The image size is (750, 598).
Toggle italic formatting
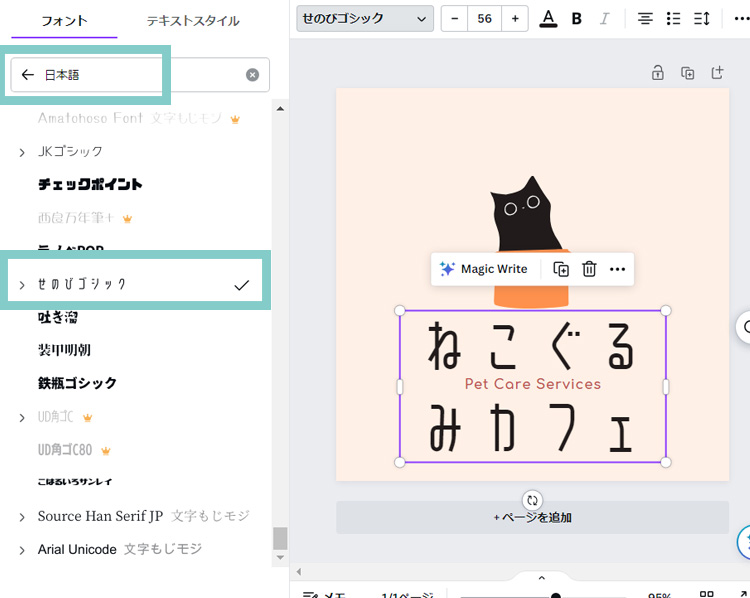[605, 19]
